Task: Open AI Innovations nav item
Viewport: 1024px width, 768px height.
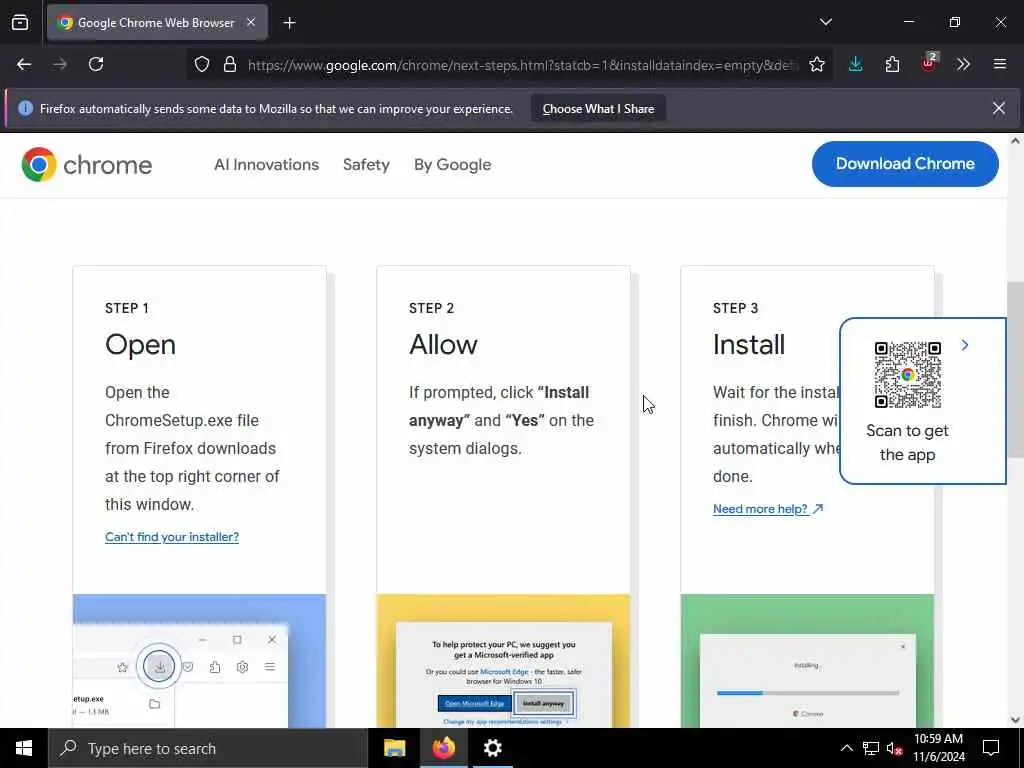Action: pyautogui.click(x=266, y=165)
